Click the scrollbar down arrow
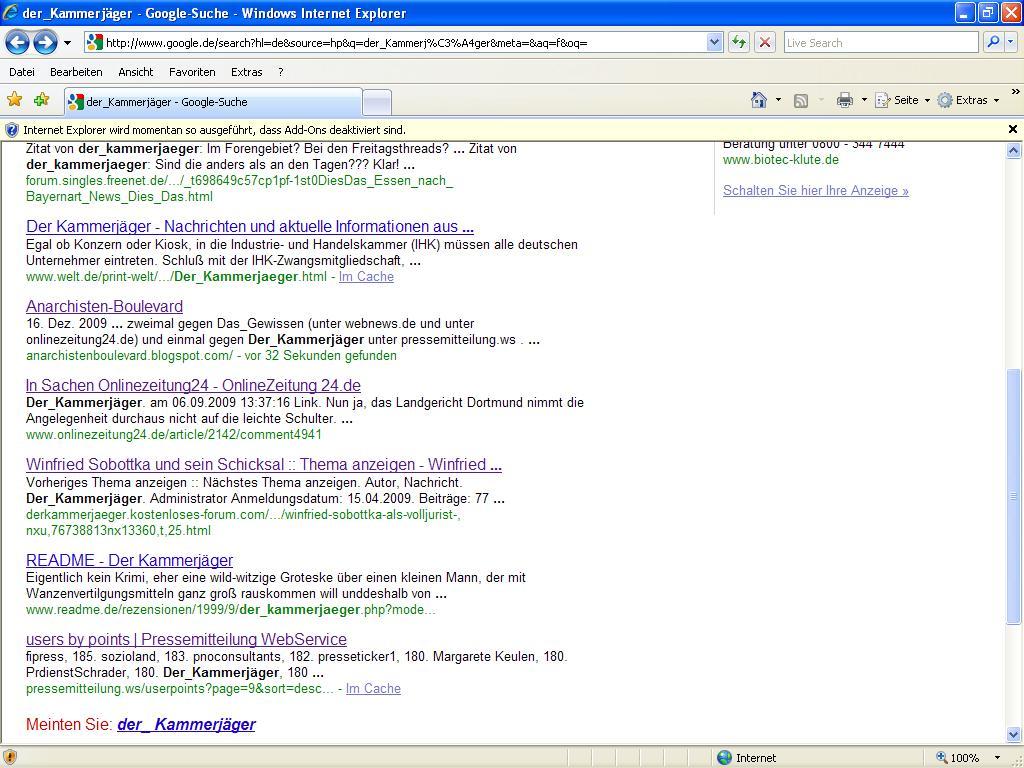This screenshot has height=768, width=1024. pos(1014,734)
